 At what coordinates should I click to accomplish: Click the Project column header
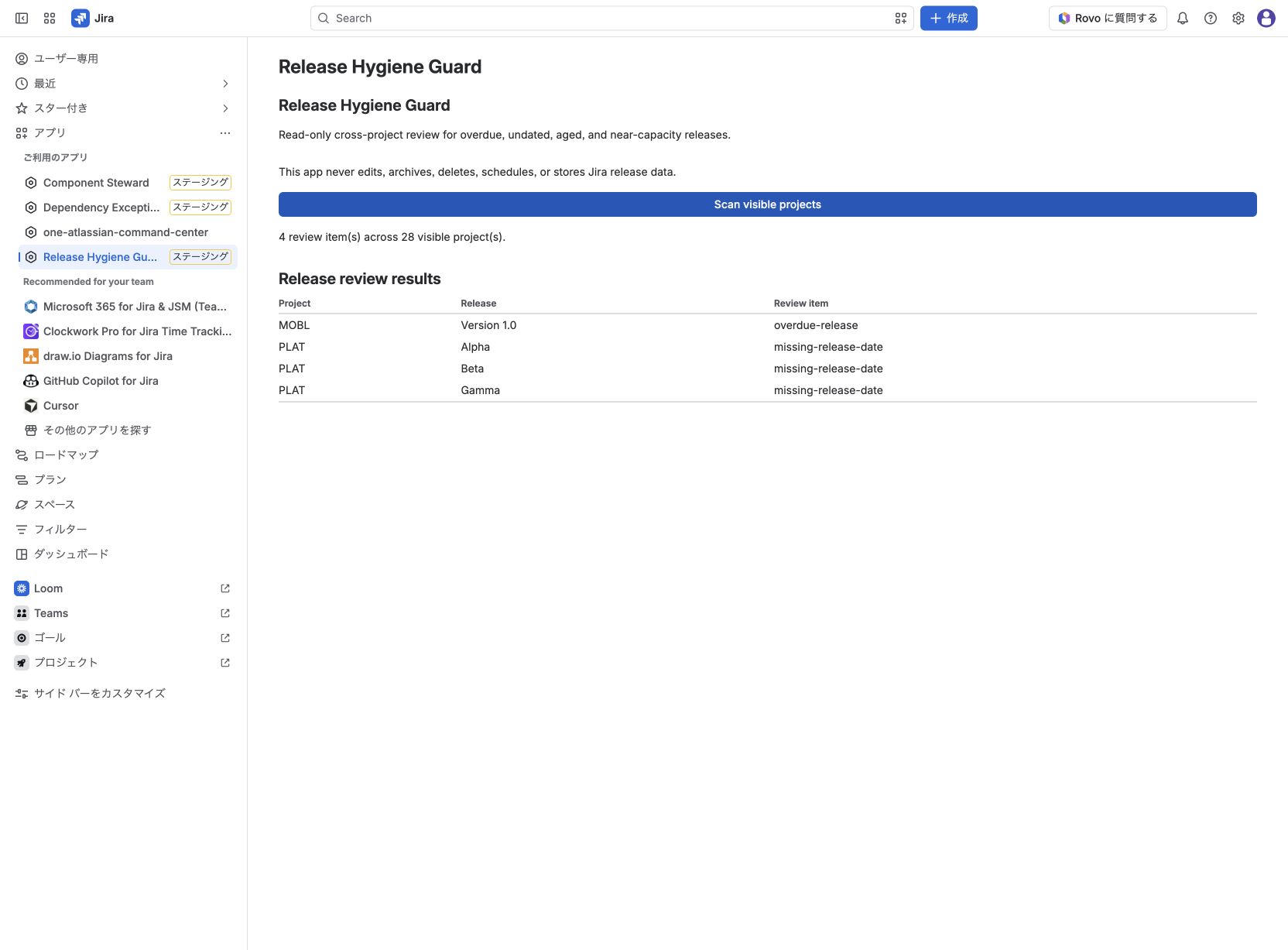[294, 304]
